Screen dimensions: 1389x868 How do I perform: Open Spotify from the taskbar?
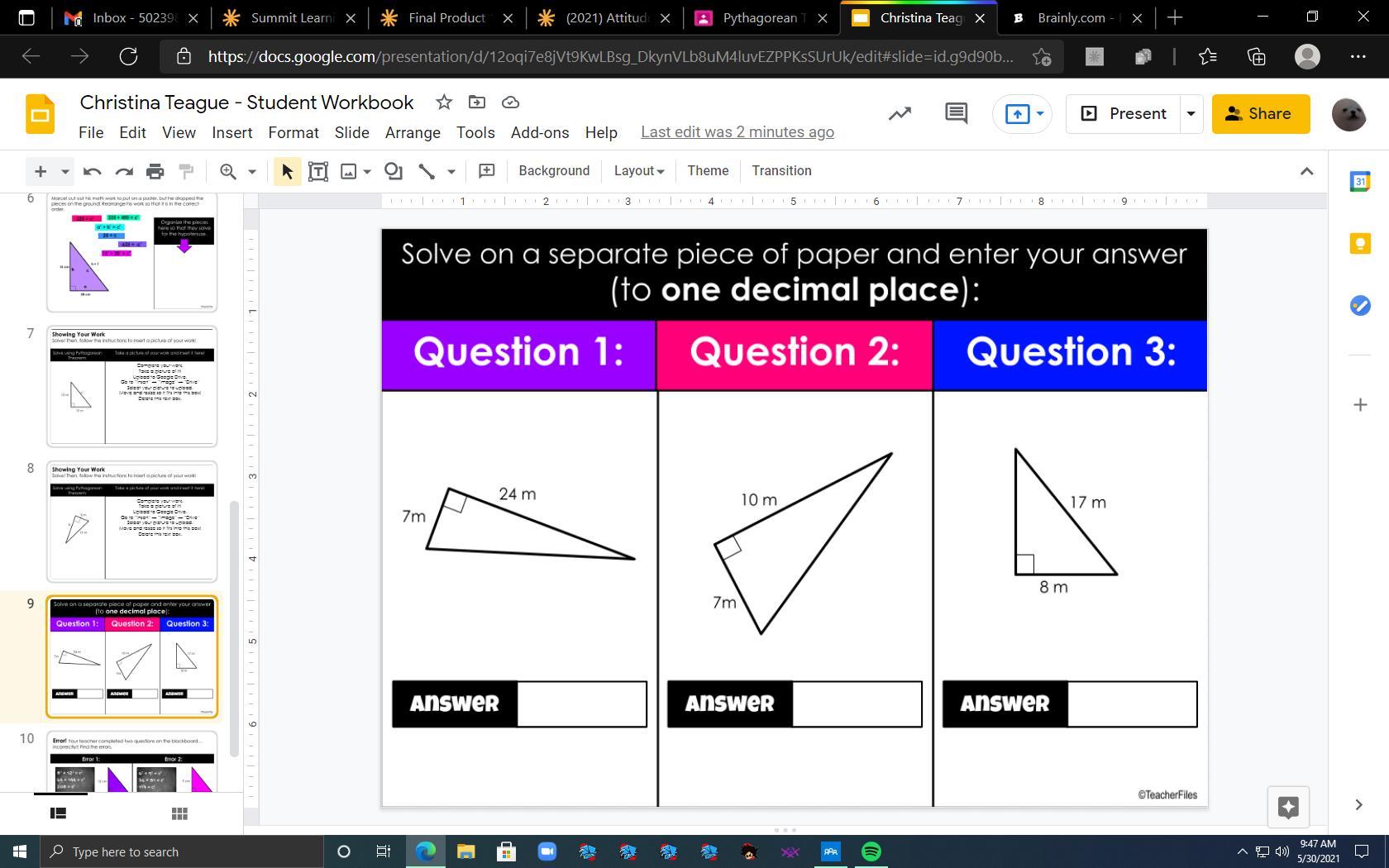coord(871,851)
